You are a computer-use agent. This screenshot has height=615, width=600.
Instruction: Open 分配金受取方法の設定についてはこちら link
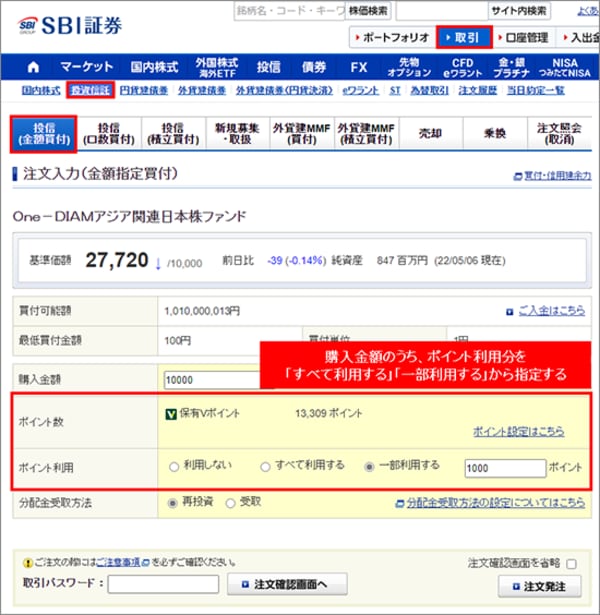click(x=496, y=503)
